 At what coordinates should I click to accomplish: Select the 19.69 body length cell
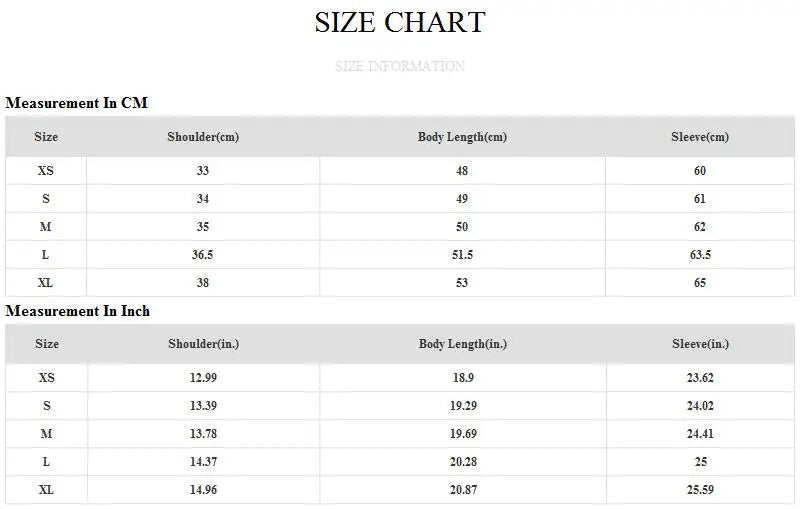point(463,434)
